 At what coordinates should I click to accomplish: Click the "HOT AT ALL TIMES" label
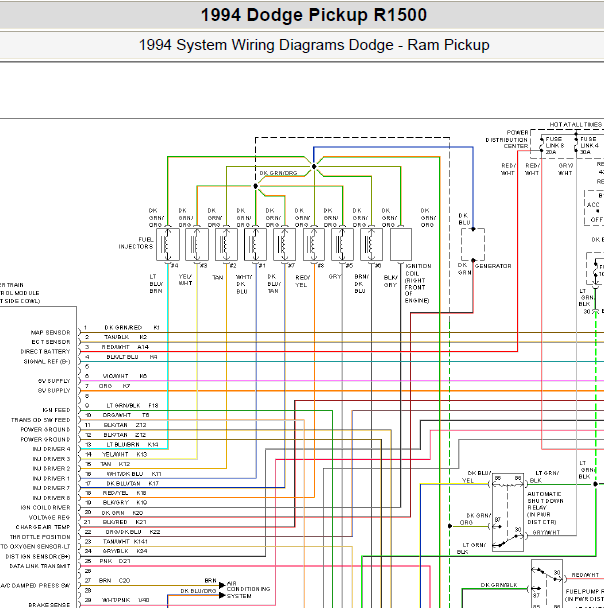pos(576,124)
